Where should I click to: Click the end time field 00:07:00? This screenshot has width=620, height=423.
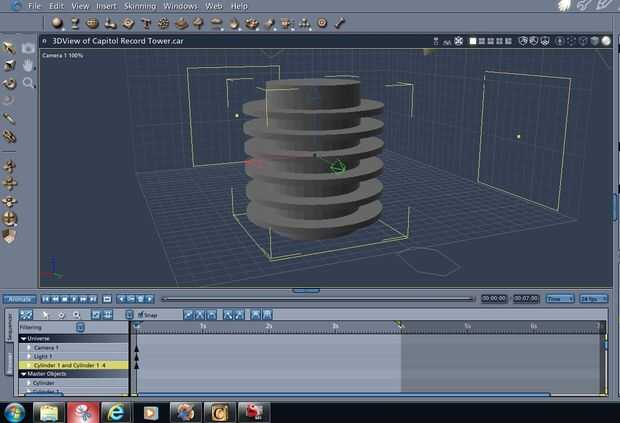click(525, 299)
